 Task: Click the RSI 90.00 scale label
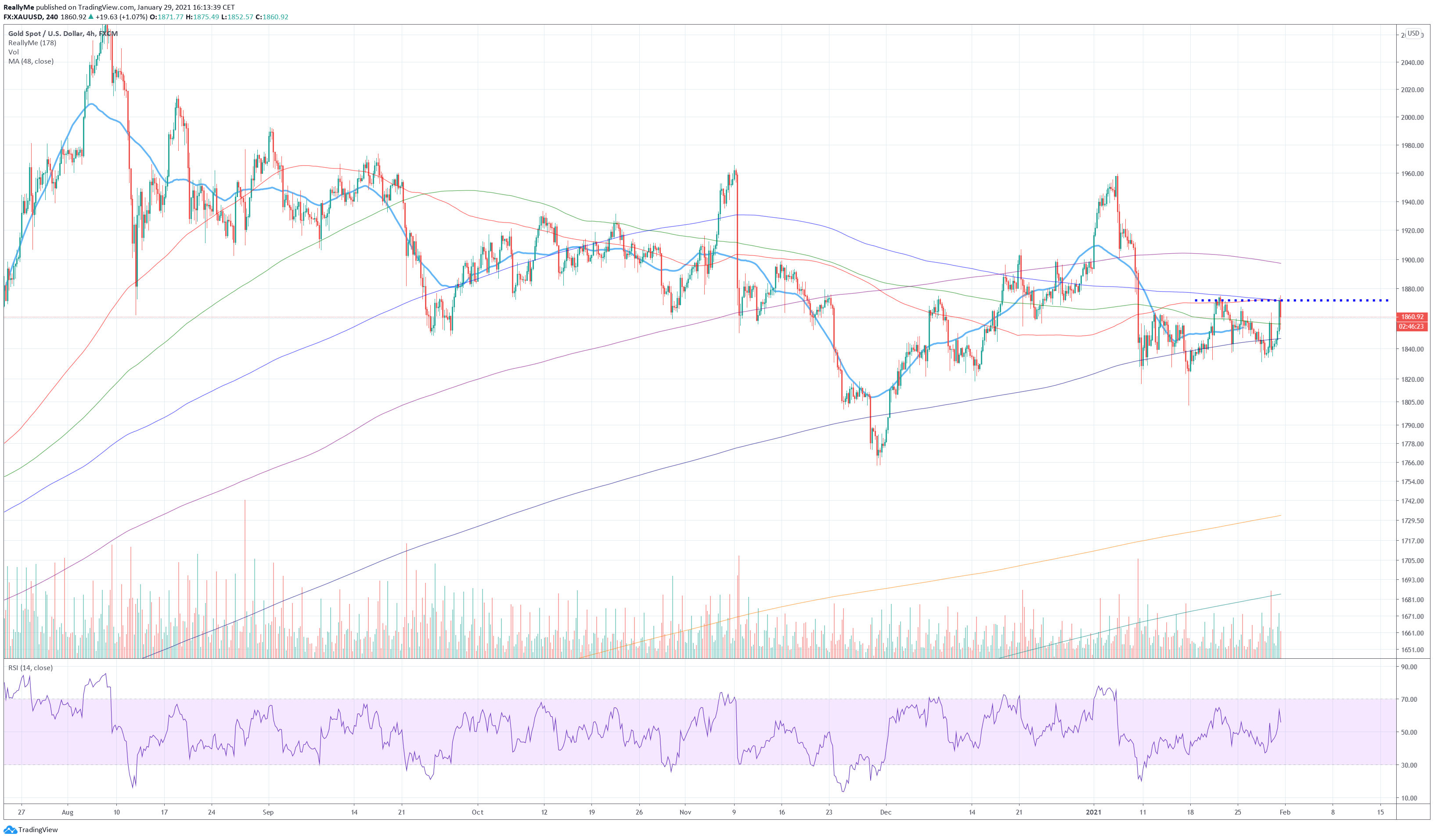1409,667
